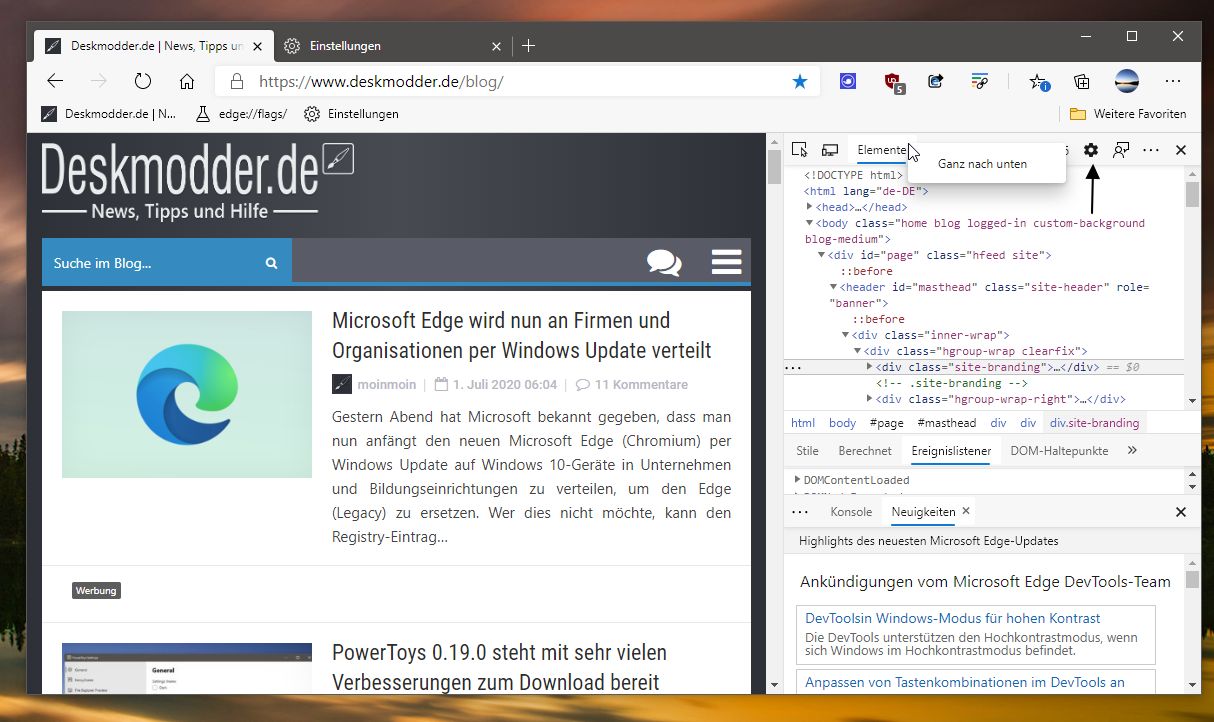This screenshot has height=722, width=1214.
Task: Toggle device emulation in DevTools
Action: tap(829, 150)
